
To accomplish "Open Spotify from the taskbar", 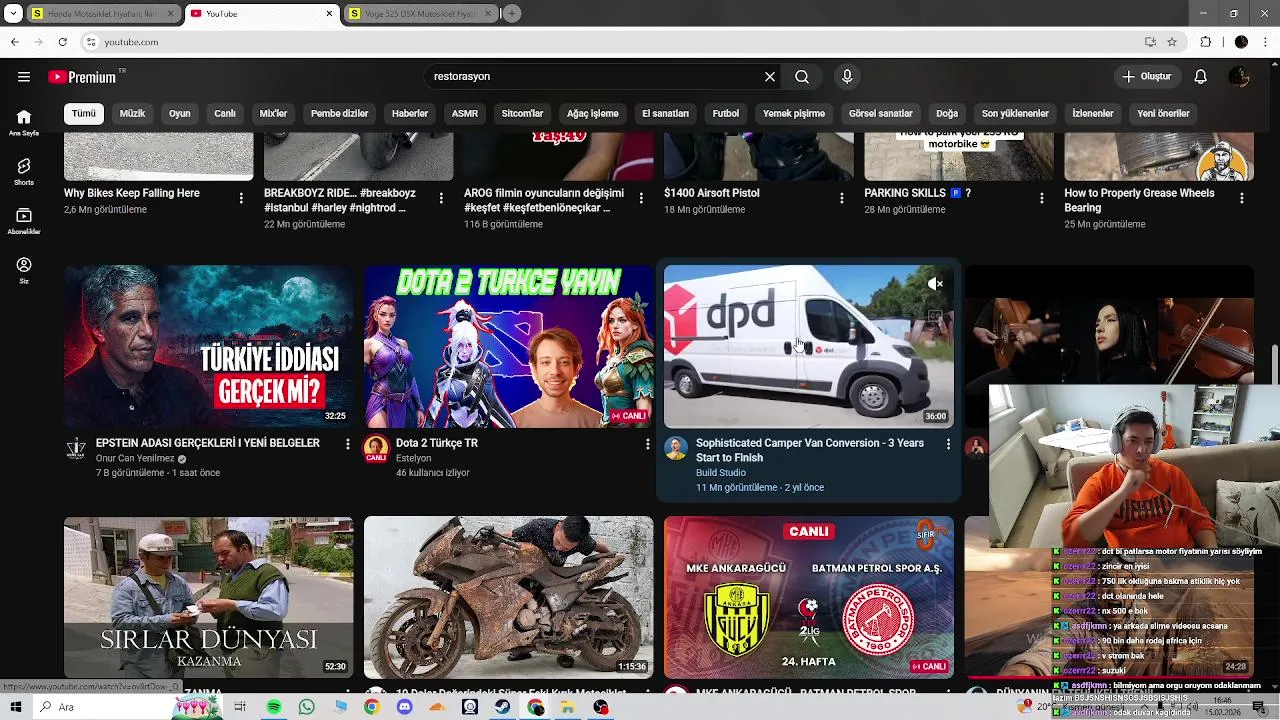I will [x=274, y=707].
